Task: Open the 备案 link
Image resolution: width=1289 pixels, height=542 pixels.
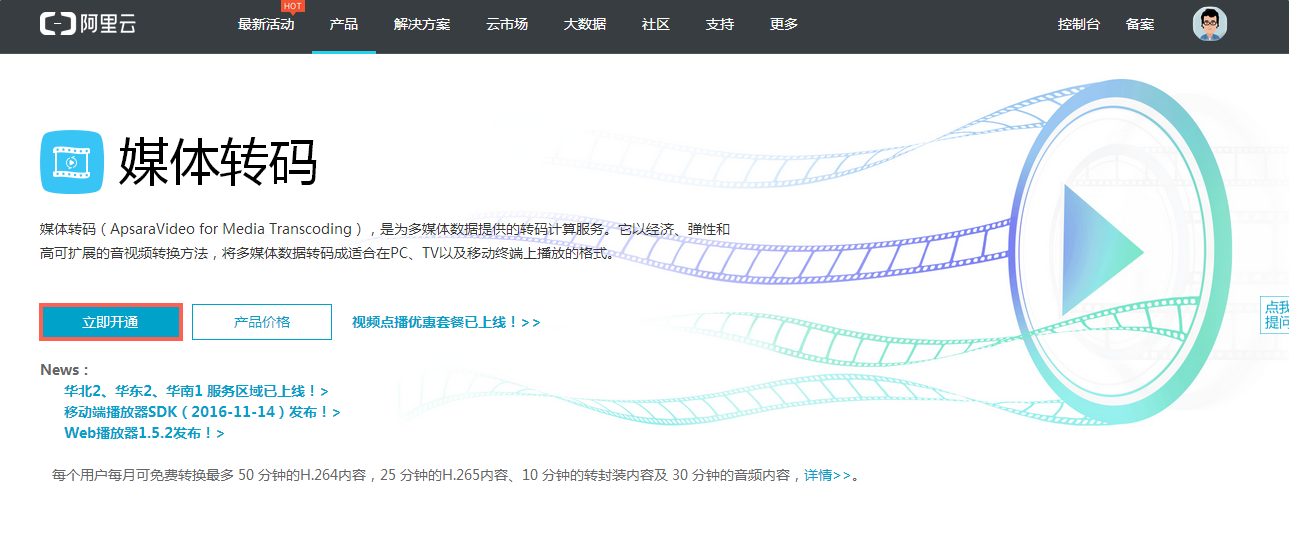Action: (1140, 24)
